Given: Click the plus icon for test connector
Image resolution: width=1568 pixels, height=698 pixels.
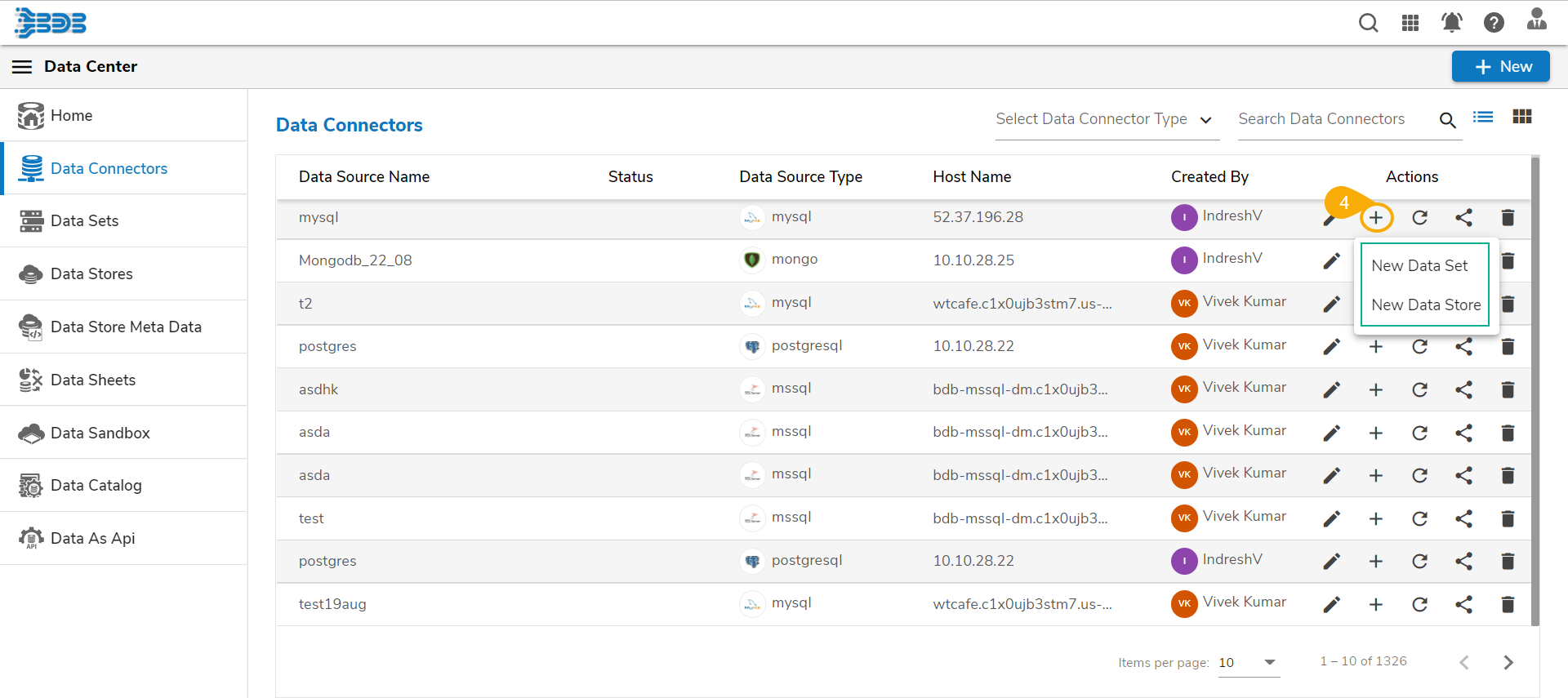Looking at the screenshot, I should [1375, 519].
